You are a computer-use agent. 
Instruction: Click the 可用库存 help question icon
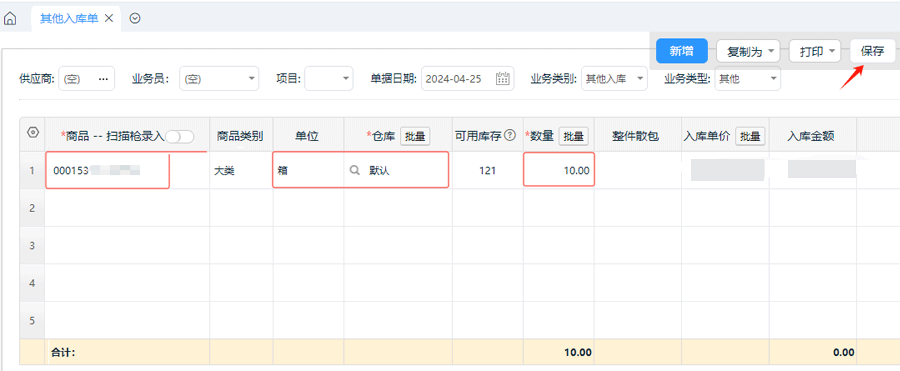[510, 136]
